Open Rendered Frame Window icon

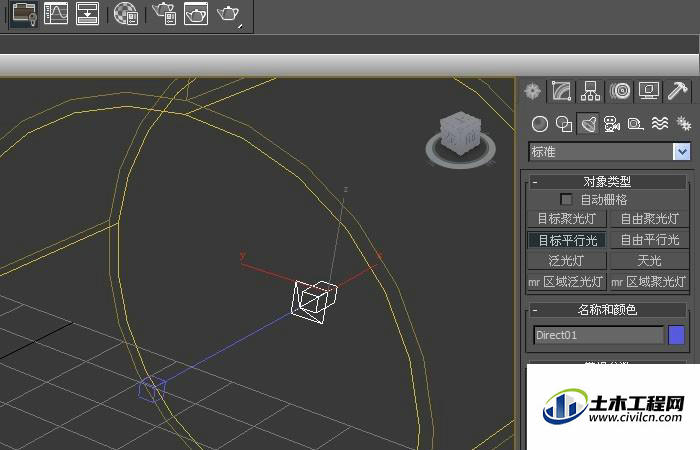click(196, 13)
